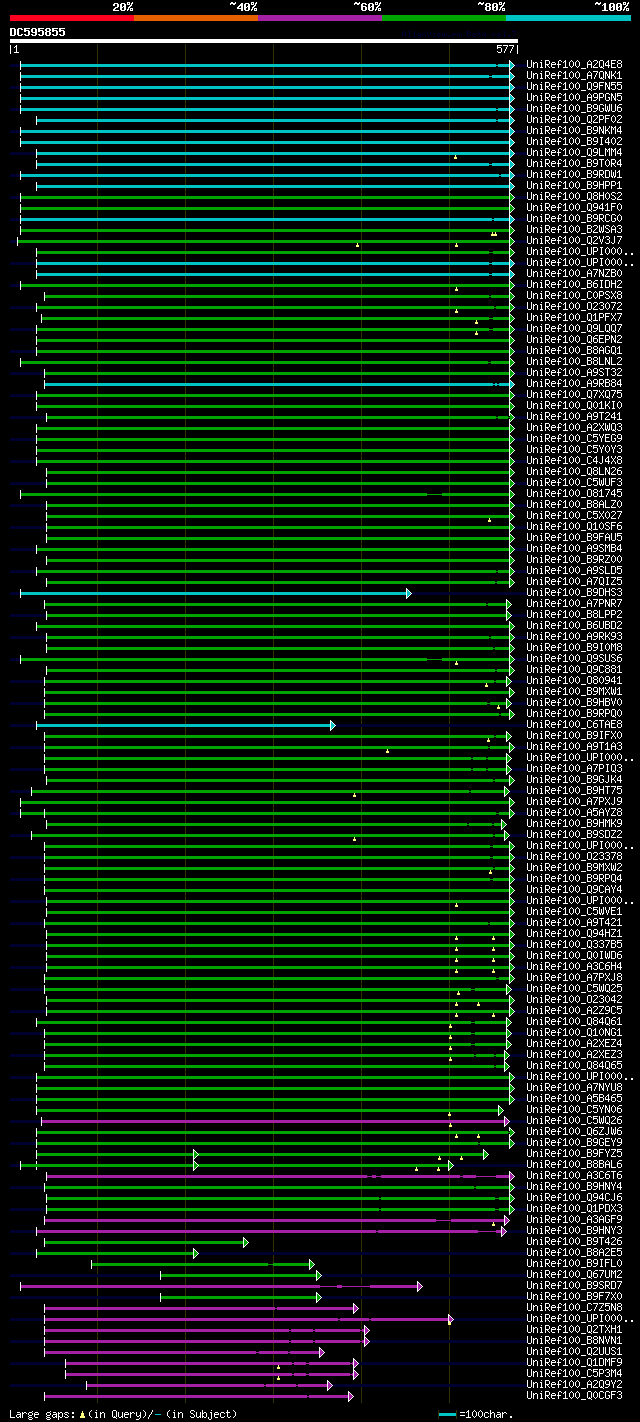This screenshot has height=1422, width=640.
Task: Open hit UniRef100_B9GEY9
Action: (574, 1142)
